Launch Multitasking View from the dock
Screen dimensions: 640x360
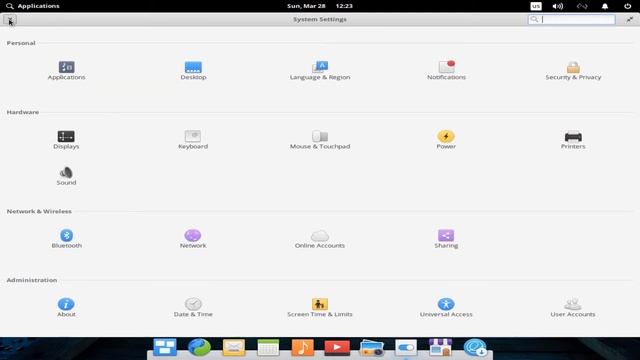tap(165, 347)
